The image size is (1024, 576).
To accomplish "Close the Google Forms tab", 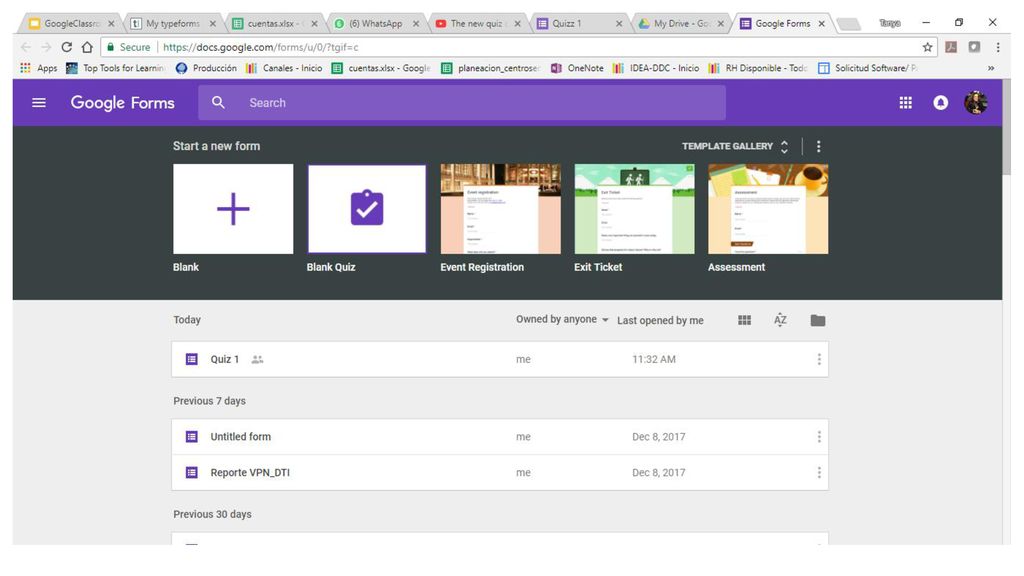I will [822, 24].
